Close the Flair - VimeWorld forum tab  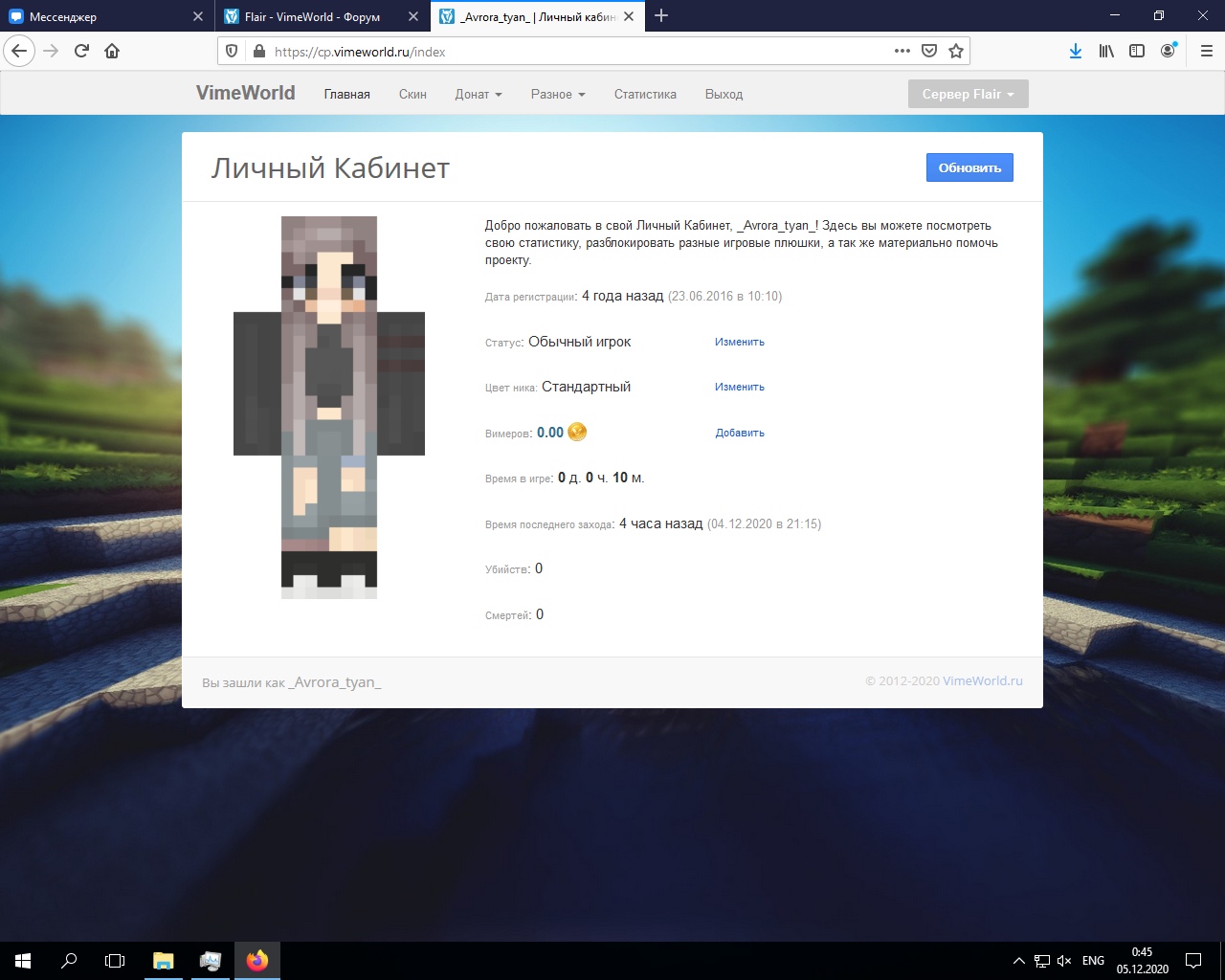pos(413,16)
